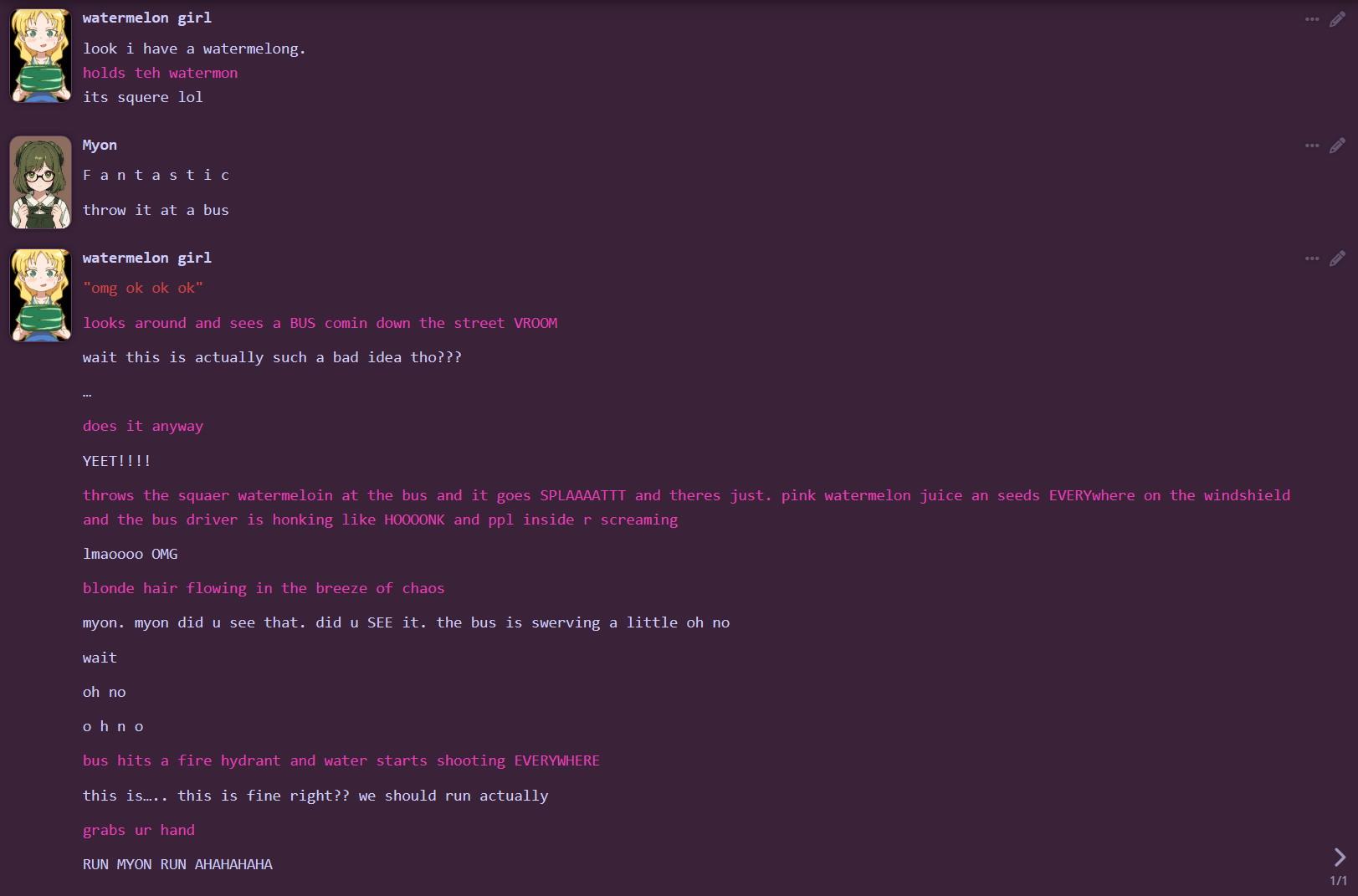
Task: Click the "YEET!!!!" line
Action: [x=116, y=461]
